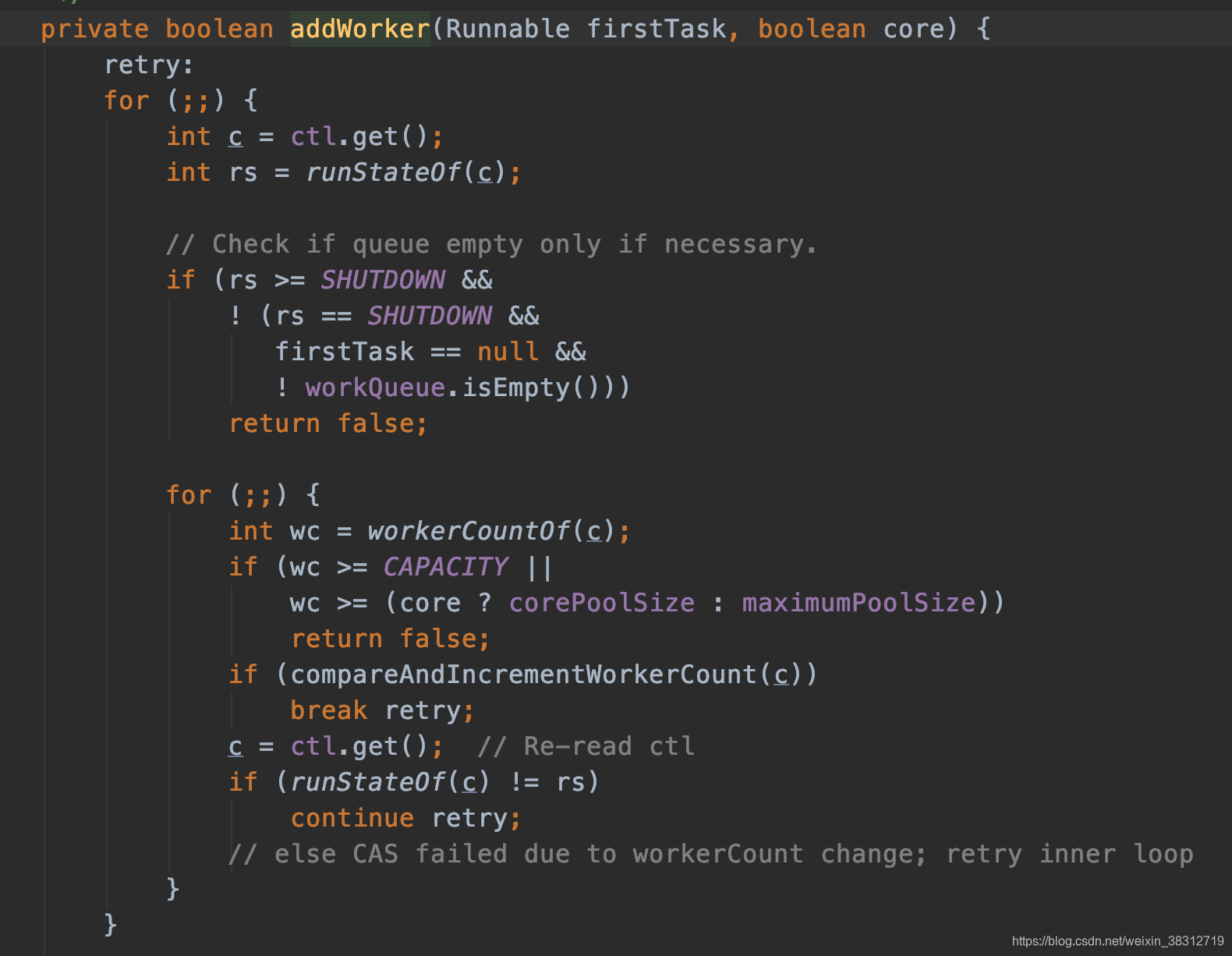Click SHUTDOWN in 'rs == SHUTDOWN'
1232x956 pixels.
pos(430,316)
